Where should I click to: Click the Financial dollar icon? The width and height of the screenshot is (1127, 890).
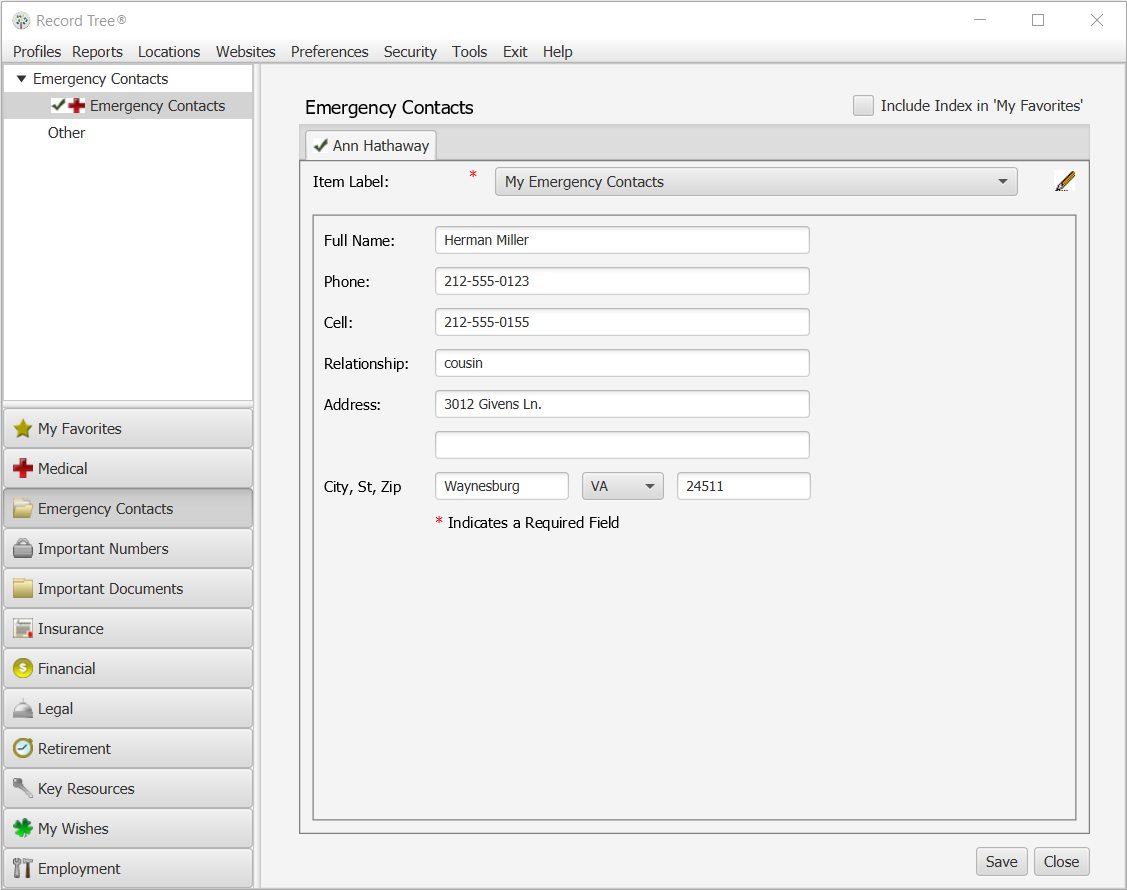coord(21,668)
